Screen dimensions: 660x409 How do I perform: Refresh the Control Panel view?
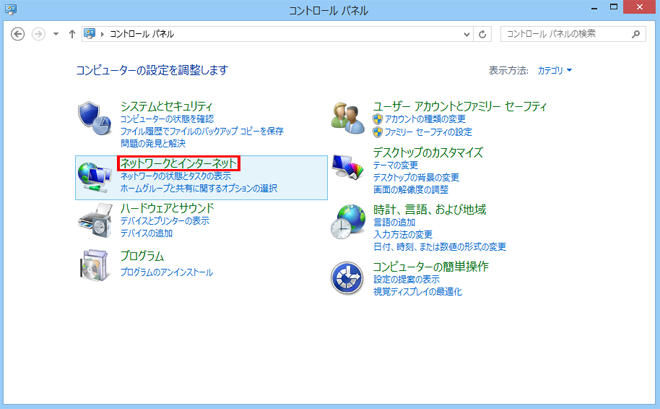tap(483, 34)
